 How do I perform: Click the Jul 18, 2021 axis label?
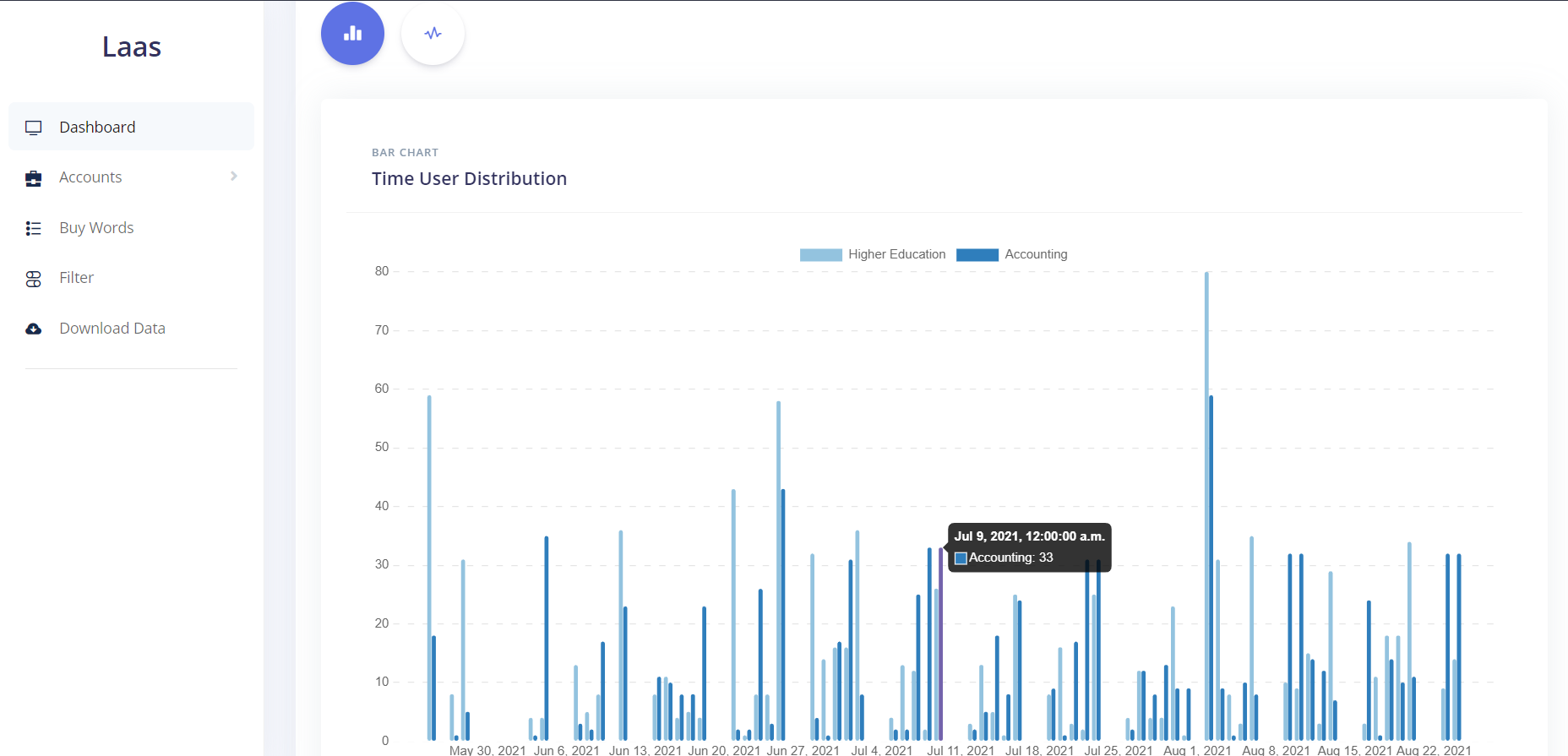coord(1039,750)
